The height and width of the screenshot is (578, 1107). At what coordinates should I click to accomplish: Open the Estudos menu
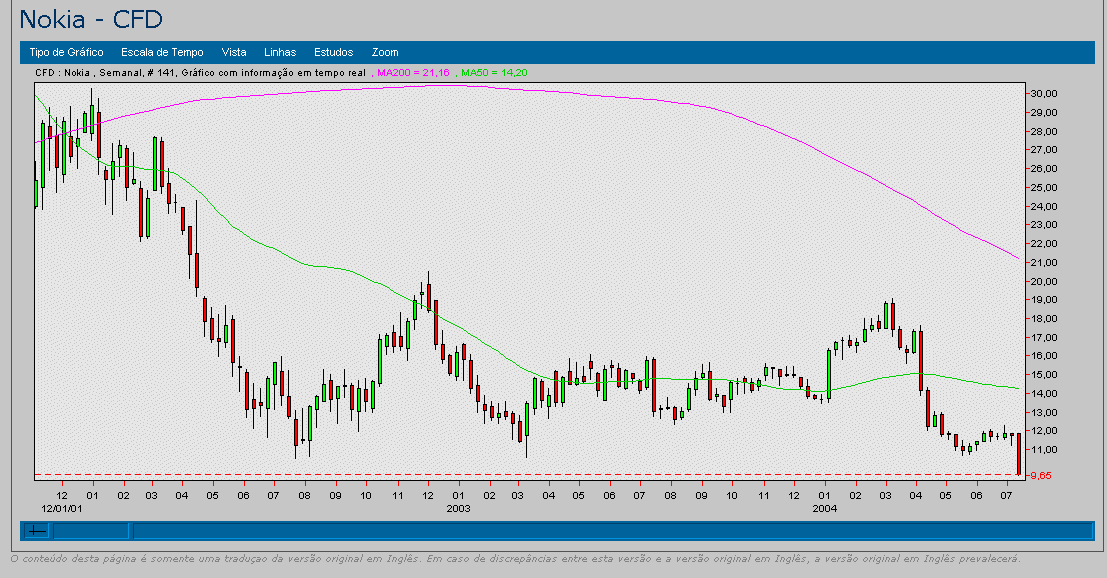click(333, 52)
